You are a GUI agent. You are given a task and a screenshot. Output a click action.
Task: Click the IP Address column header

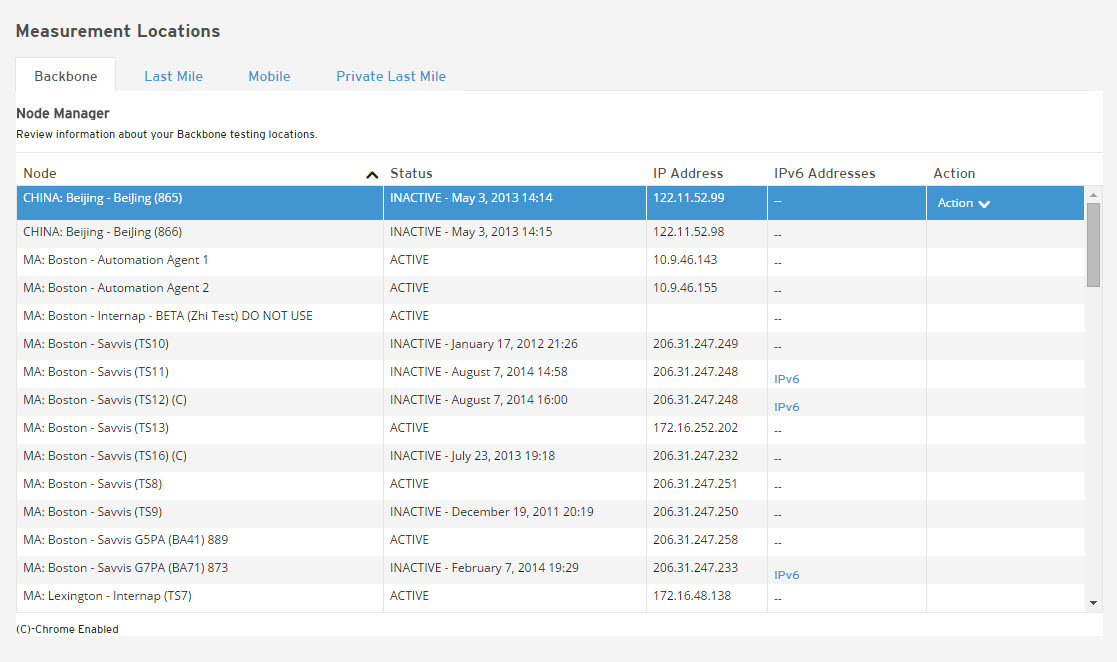point(688,173)
